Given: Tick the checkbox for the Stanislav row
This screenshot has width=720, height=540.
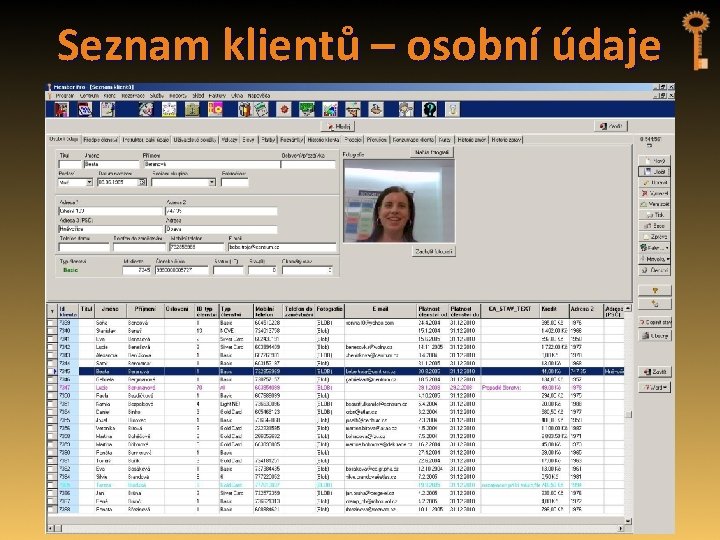Looking at the screenshot, I should pyautogui.click(x=51, y=331).
